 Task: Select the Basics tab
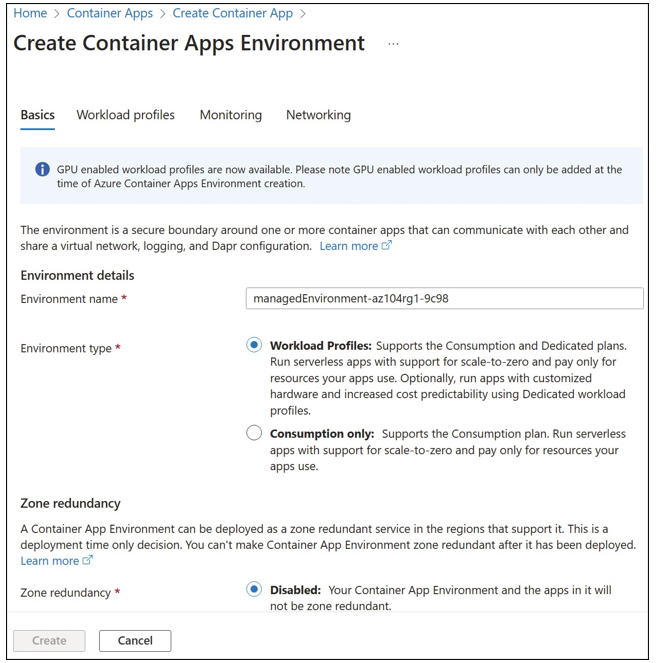pos(38,115)
